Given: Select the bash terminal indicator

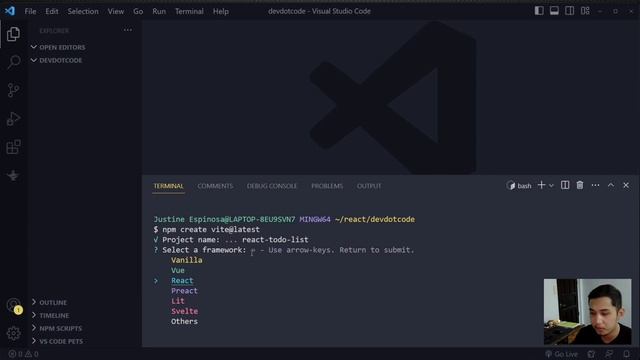Looking at the screenshot, I should pyautogui.click(x=519, y=186).
